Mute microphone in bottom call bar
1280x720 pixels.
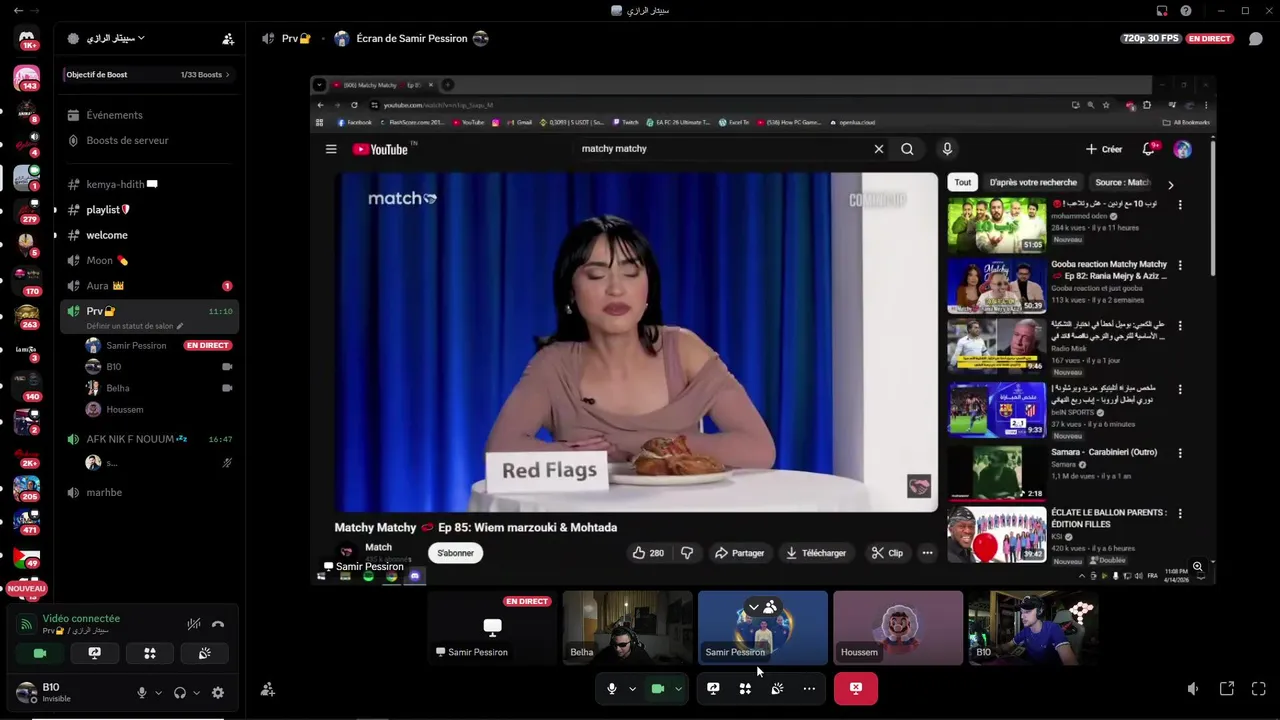612,688
